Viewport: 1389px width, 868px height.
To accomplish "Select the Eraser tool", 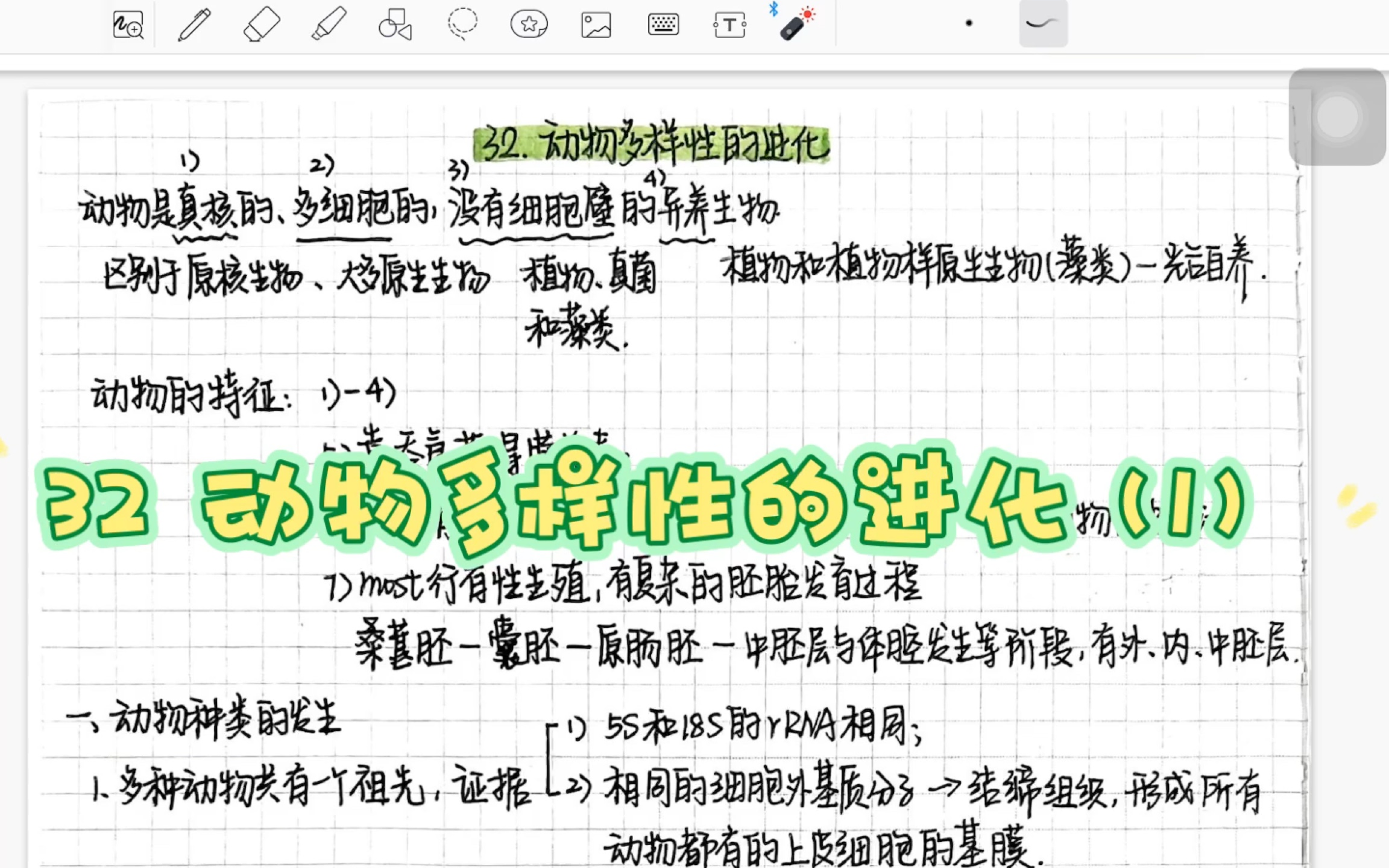I will click(x=261, y=25).
